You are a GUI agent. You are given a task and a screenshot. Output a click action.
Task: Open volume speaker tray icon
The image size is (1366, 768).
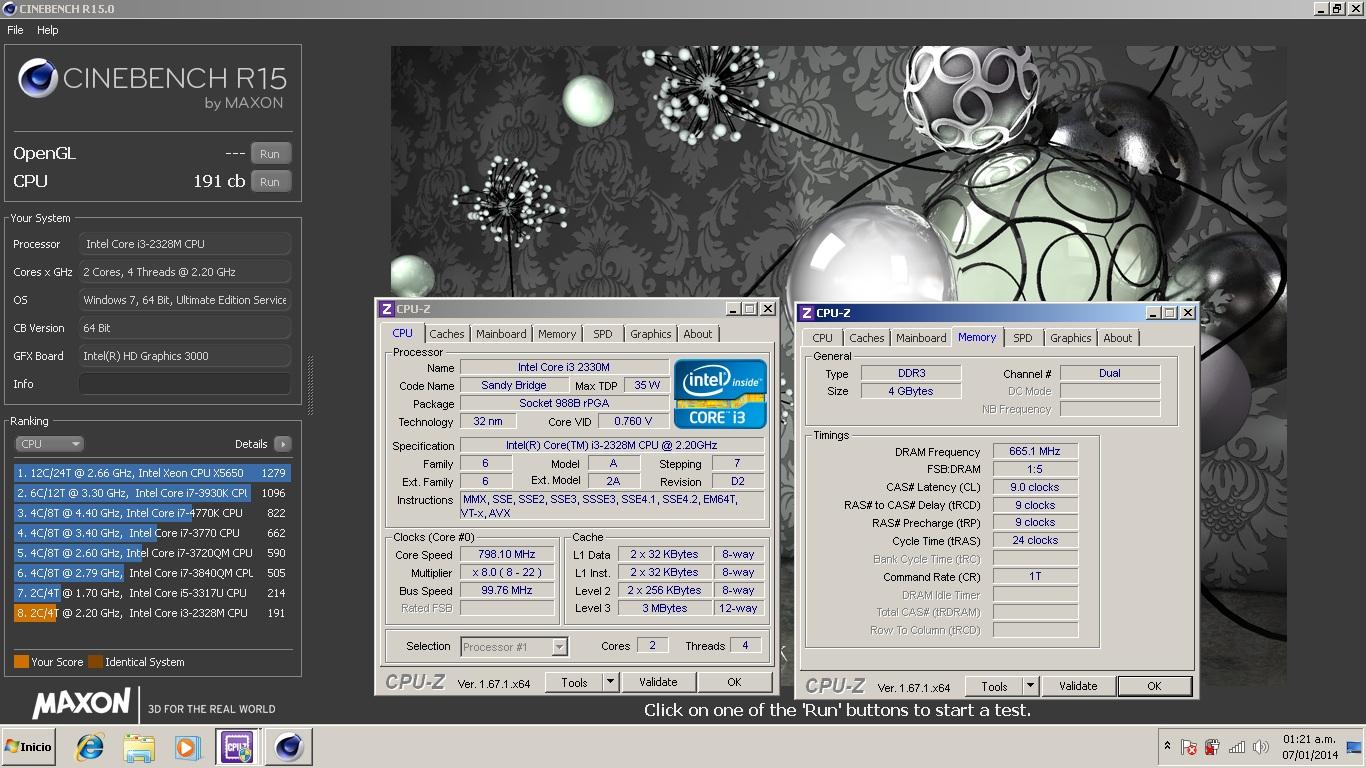(x=1261, y=747)
